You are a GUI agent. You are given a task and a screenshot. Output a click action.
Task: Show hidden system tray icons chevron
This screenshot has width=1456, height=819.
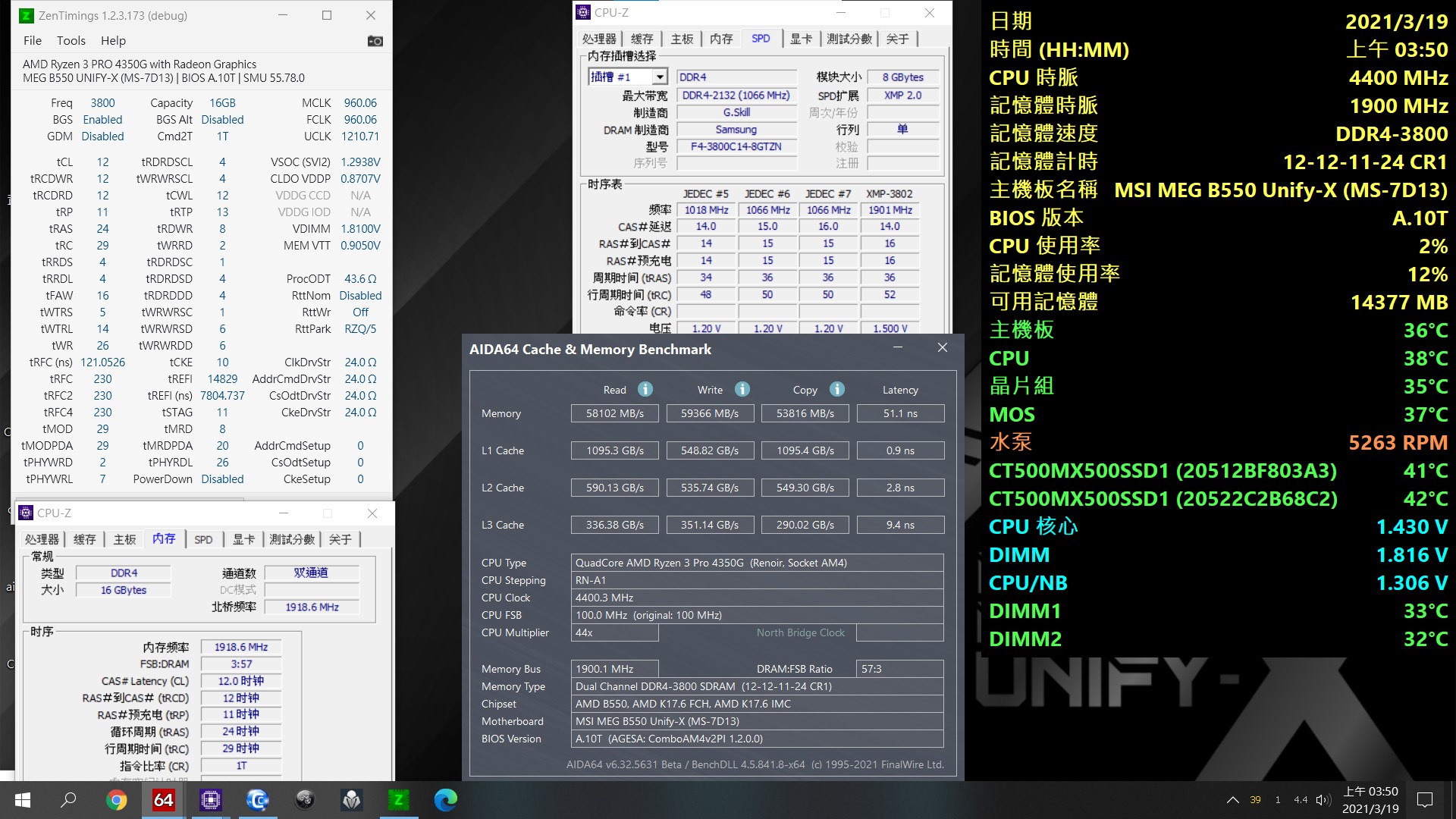click(1232, 800)
